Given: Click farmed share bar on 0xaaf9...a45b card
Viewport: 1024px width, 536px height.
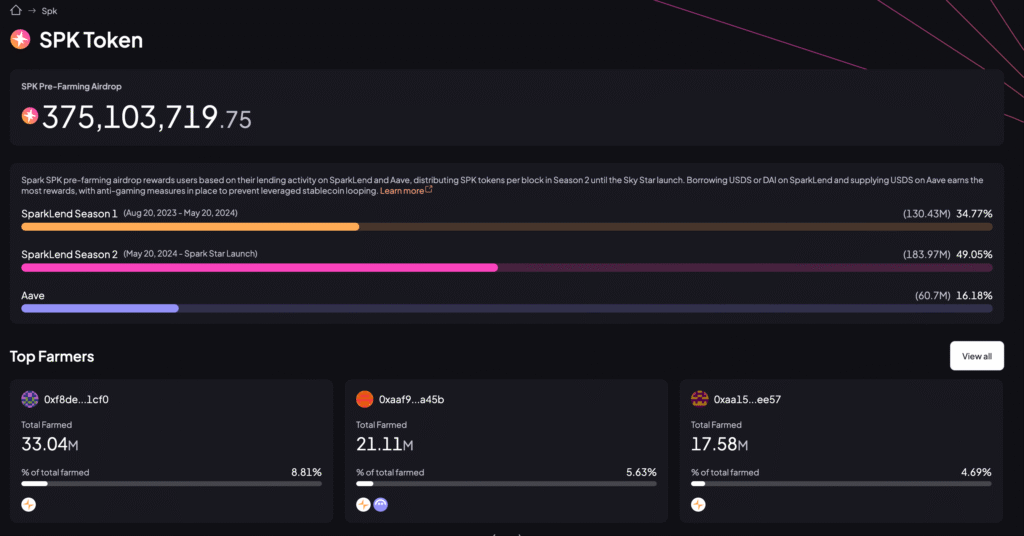Looking at the screenshot, I should (506, 484).
